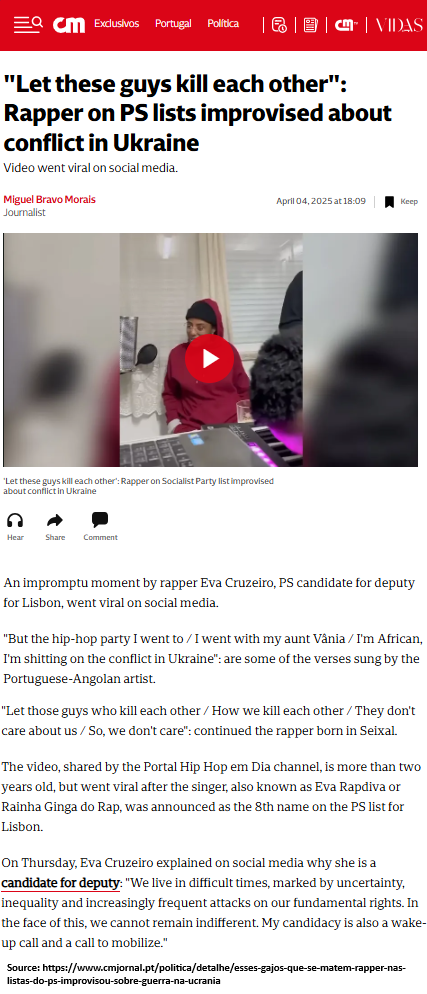Open the VIDAS logo link
The image size is (427, 994).
tap(398, 25)
